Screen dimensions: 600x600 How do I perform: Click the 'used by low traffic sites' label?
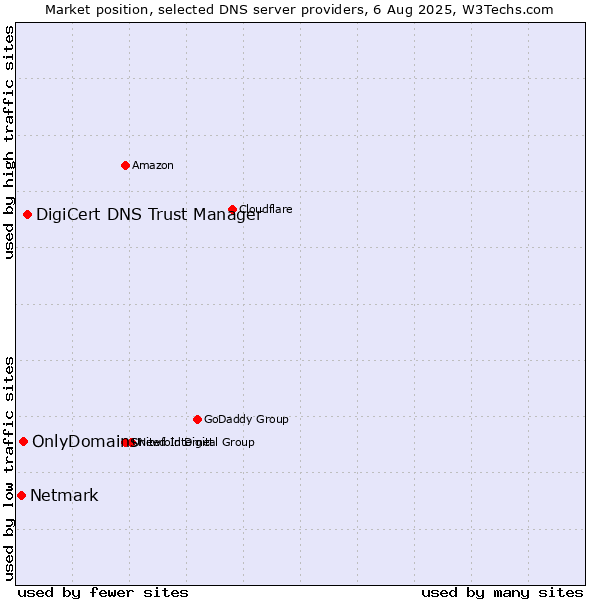point(9,469)
